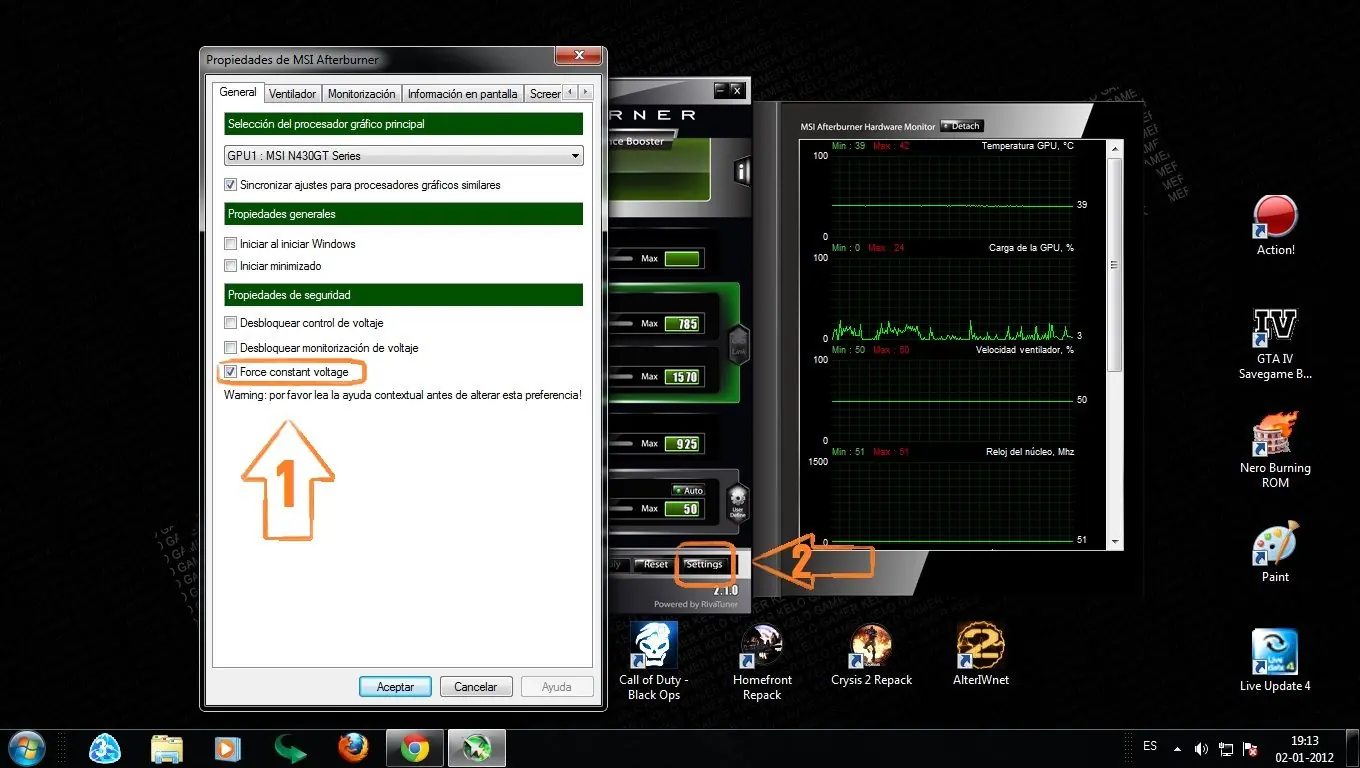The width and height of the screenshot is (1360, 768).
Task: Open the GPU1 MSI N430GT Series dropdown
Action: [x=403, y=156]
